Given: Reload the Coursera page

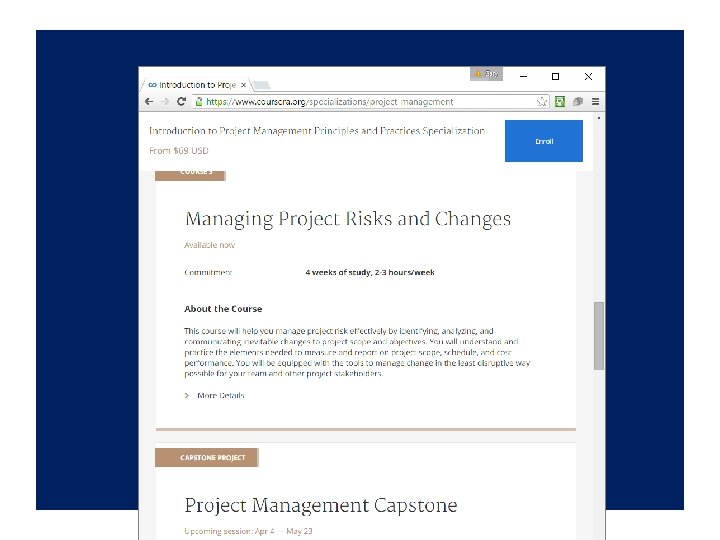Looking at the screenshot, I should tap(181, 101).
